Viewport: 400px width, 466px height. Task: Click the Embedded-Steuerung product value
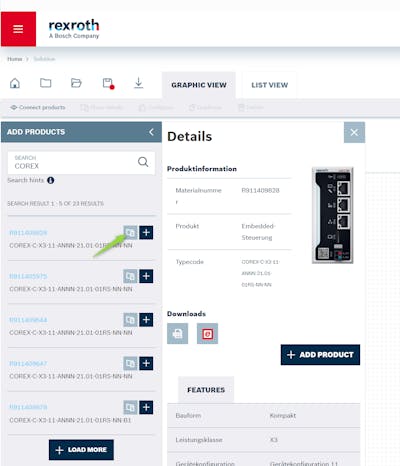pyautogui.click(x=258, y=232)
